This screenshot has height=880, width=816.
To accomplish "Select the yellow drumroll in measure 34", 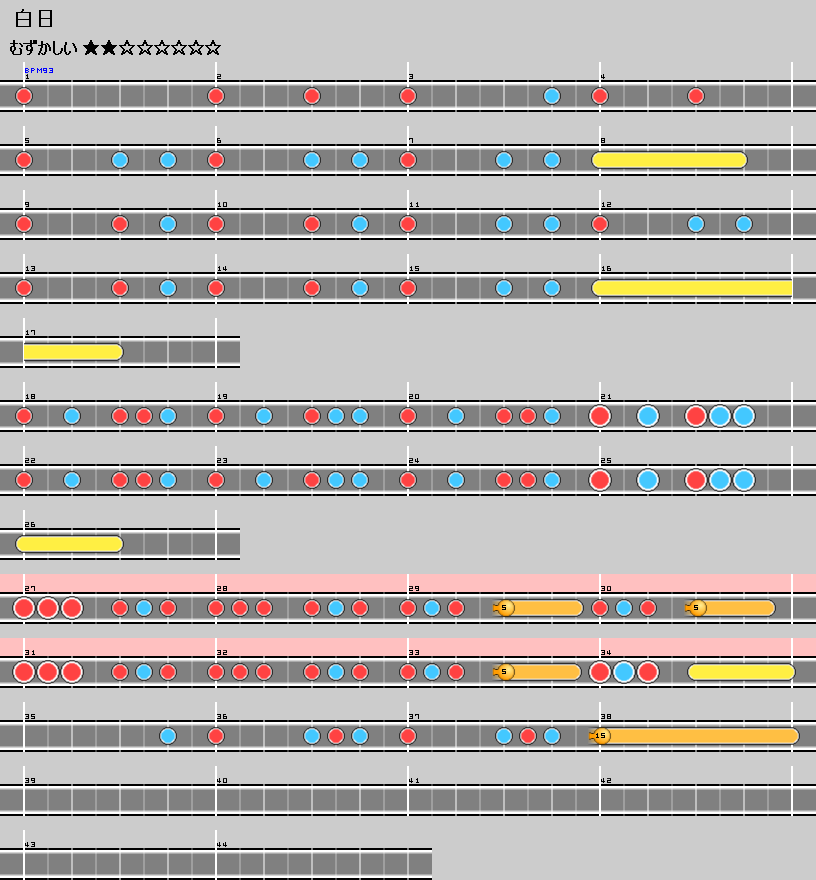I will tap(741, 672).
